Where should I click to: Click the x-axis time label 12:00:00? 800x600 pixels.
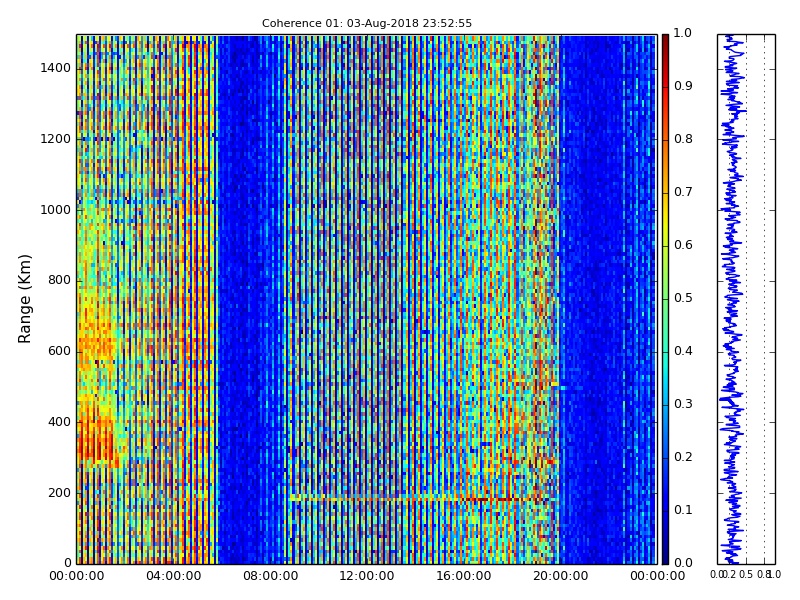(367, 576)
